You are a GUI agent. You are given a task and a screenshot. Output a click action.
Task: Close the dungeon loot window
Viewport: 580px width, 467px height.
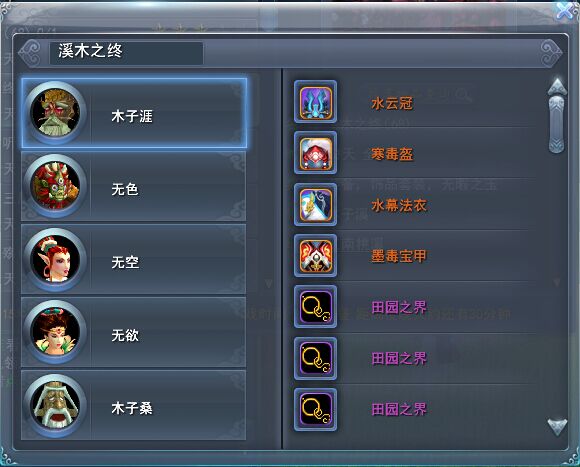tap(566, 10)
